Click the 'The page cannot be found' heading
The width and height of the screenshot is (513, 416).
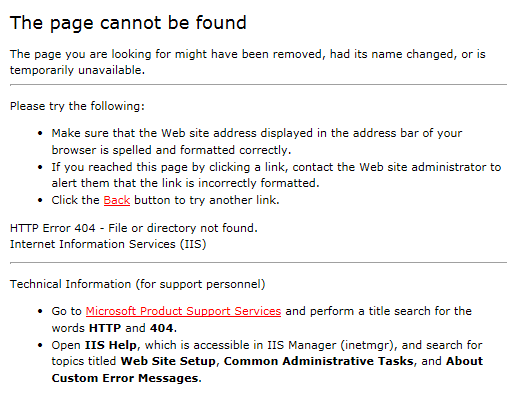[x=128, y=23]
